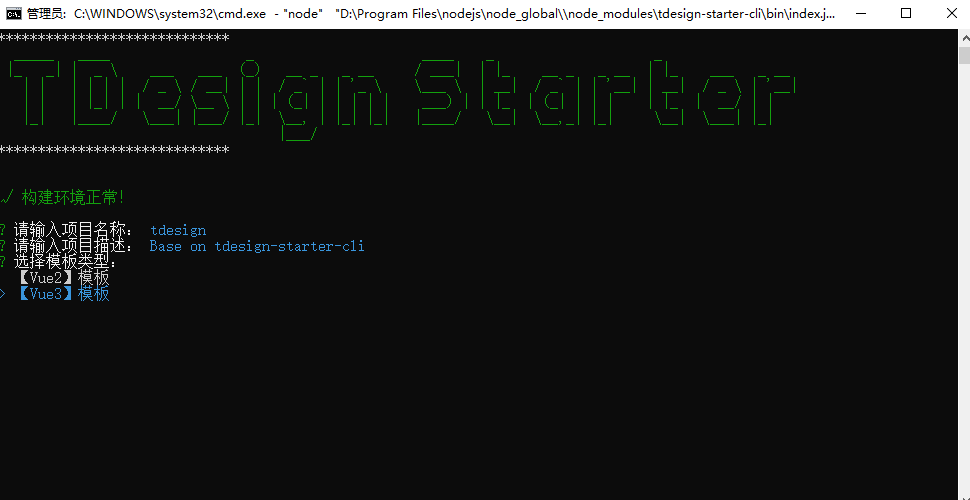Click the blue selection arrow beside Vue3
Viewport: 970px width, 500px height.
click(x=2, y=294)
